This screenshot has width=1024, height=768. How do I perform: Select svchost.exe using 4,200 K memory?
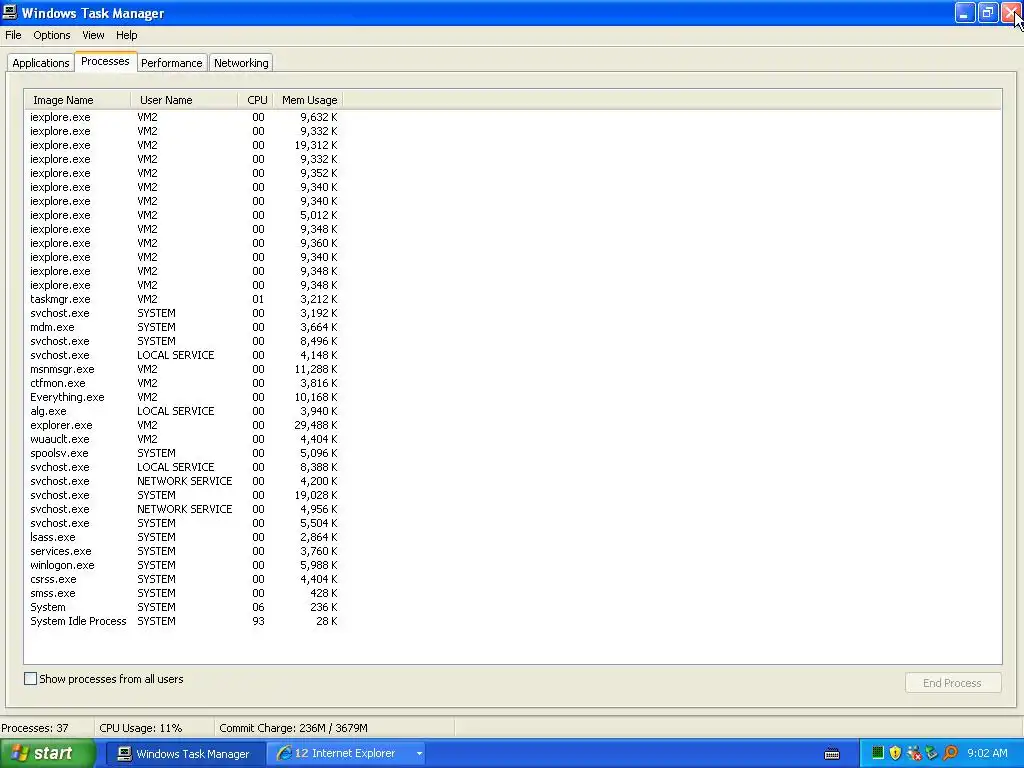coord(184,481)
